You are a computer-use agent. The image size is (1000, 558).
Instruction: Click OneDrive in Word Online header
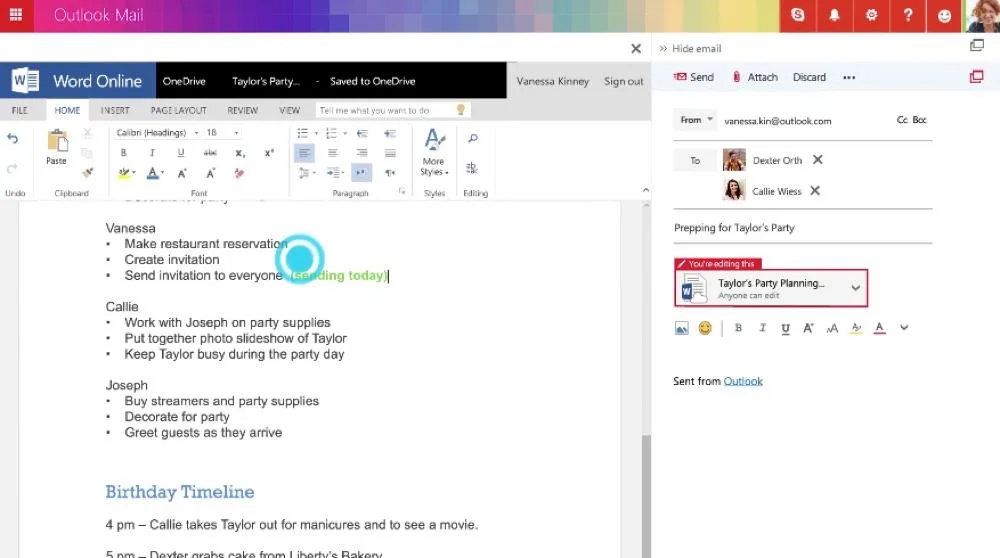[x=184, y=81]
